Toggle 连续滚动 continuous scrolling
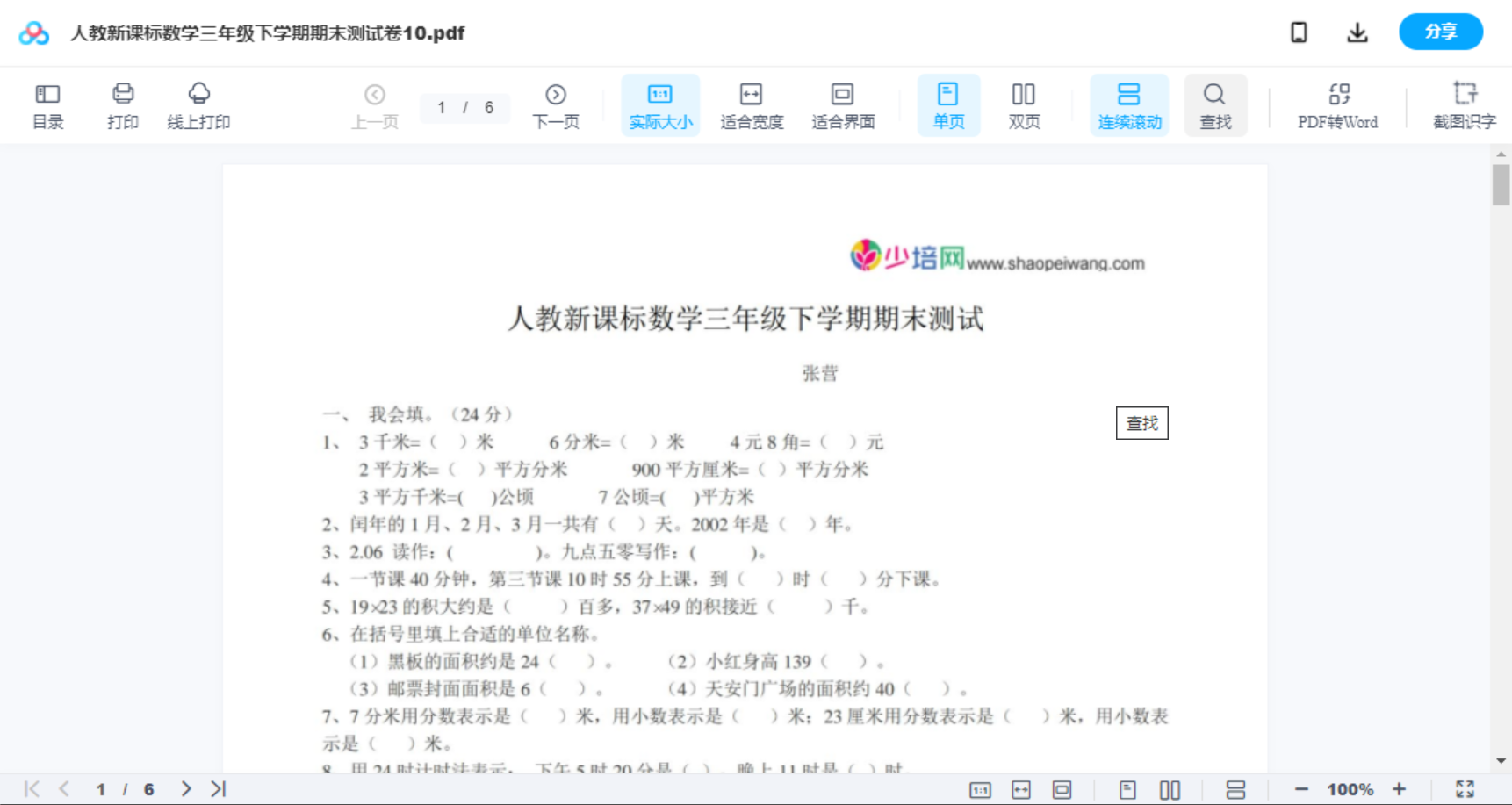1512x805 pixels. 1129,104
